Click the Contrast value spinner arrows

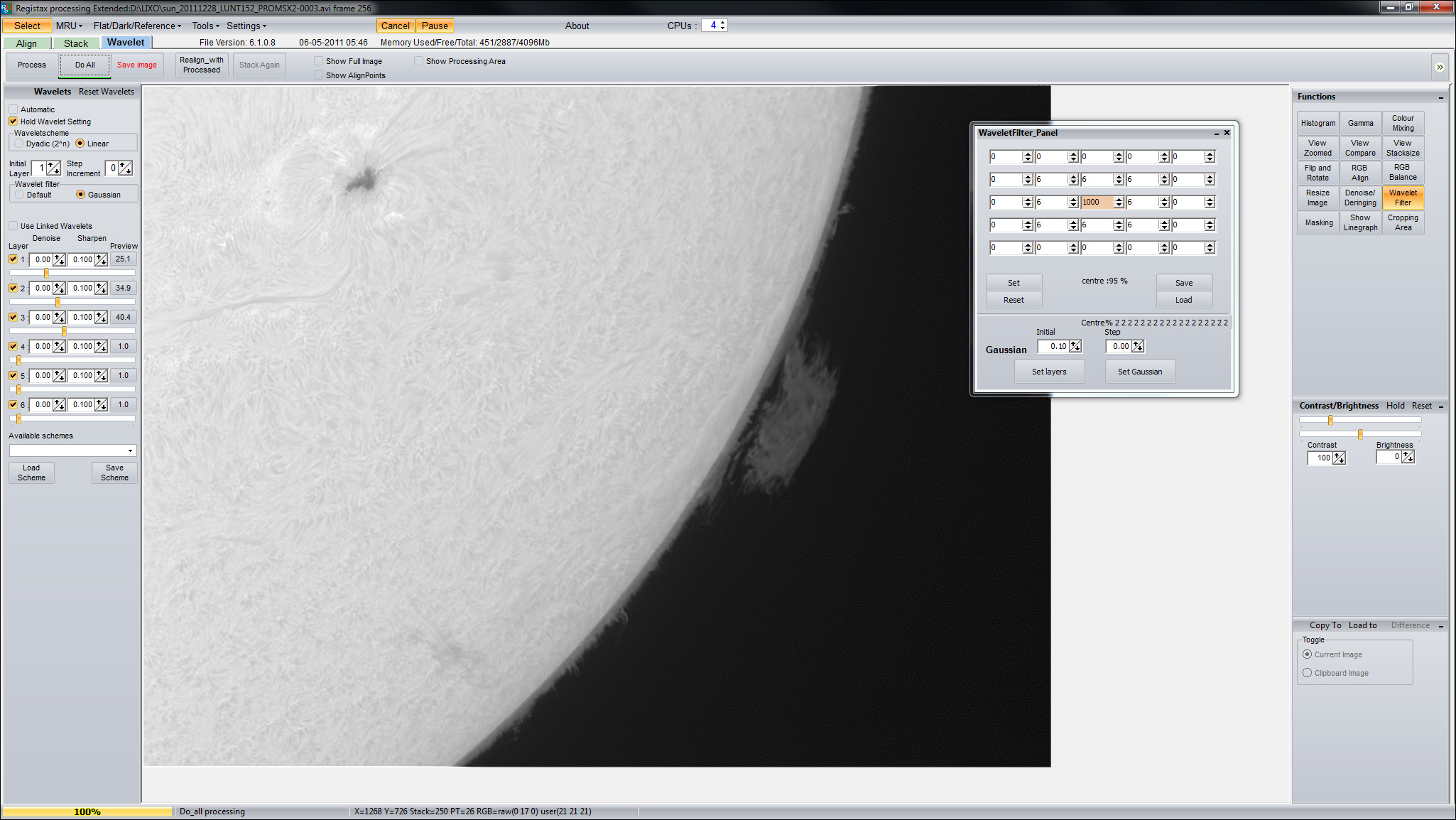click(1339, 458)
